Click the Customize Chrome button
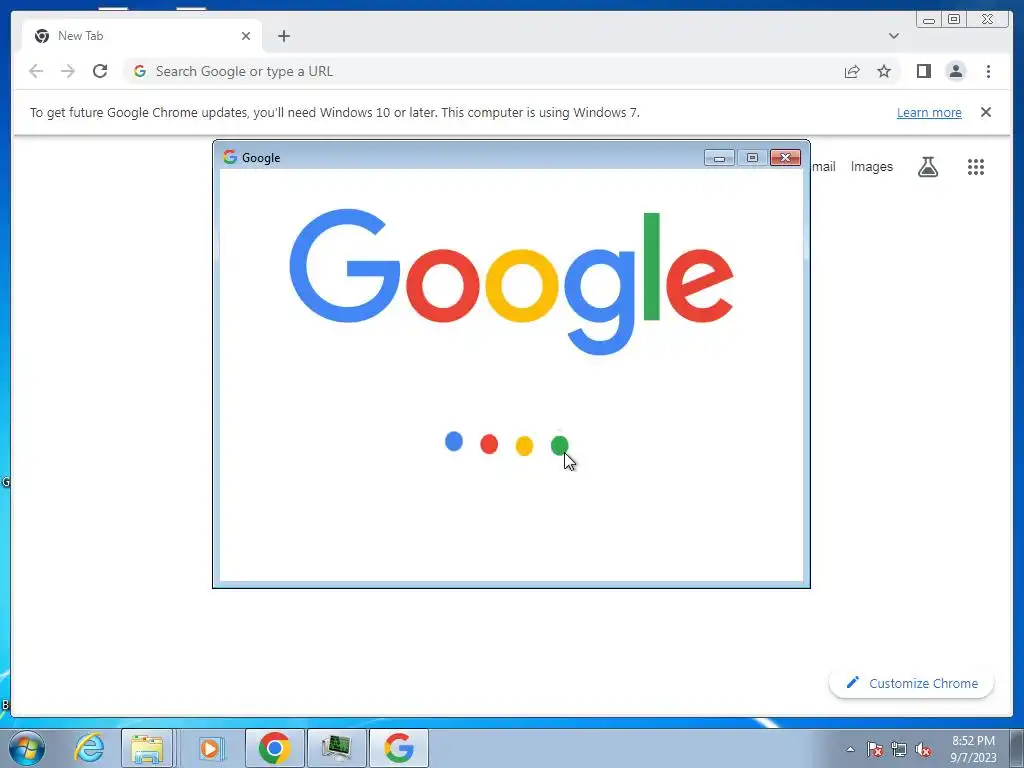 [911, 683]
